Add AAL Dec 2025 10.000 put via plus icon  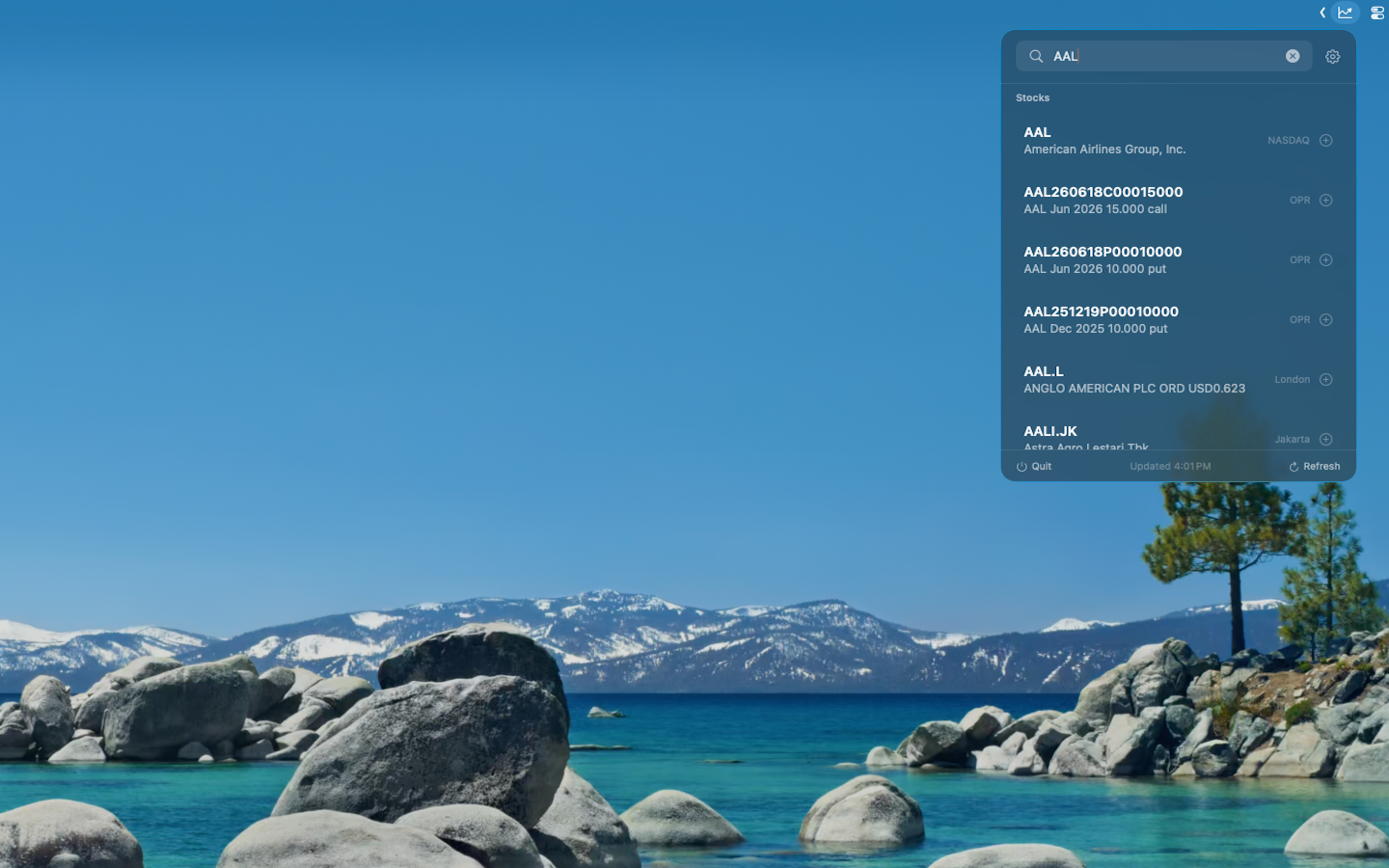click(1326, 319)
